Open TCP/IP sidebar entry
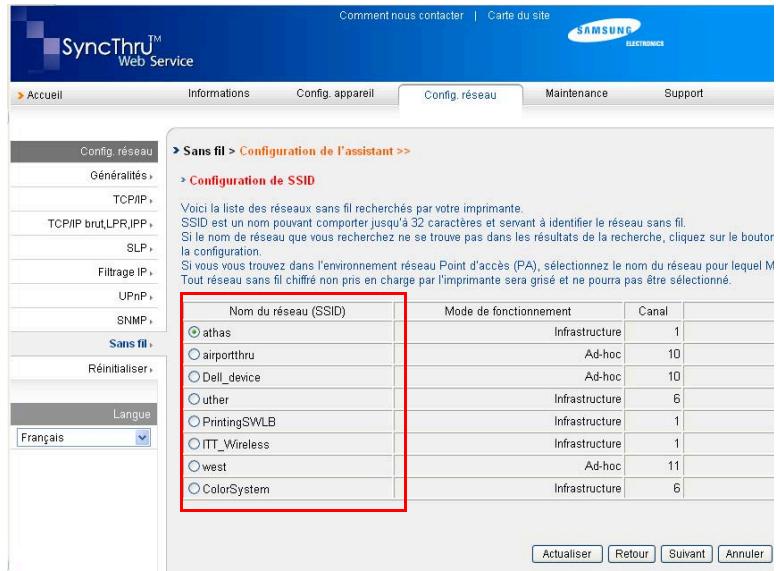Viewport: 776px width, 571px height. [x=132, y=199]
